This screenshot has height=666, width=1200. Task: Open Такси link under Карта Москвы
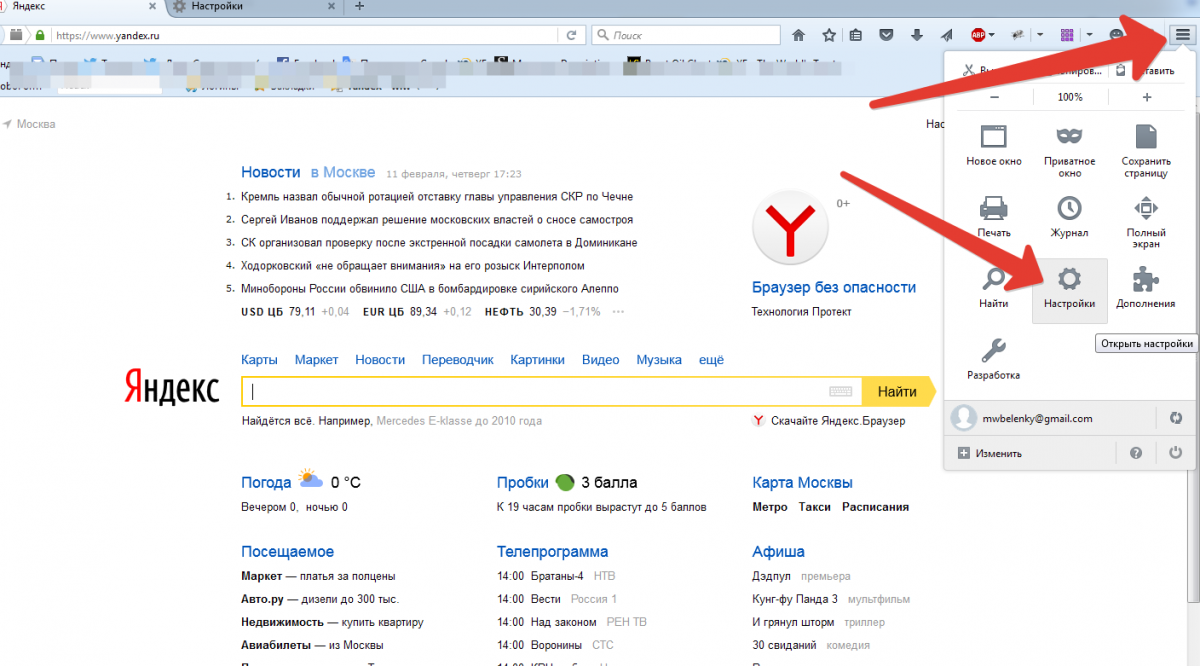point(815,507)
